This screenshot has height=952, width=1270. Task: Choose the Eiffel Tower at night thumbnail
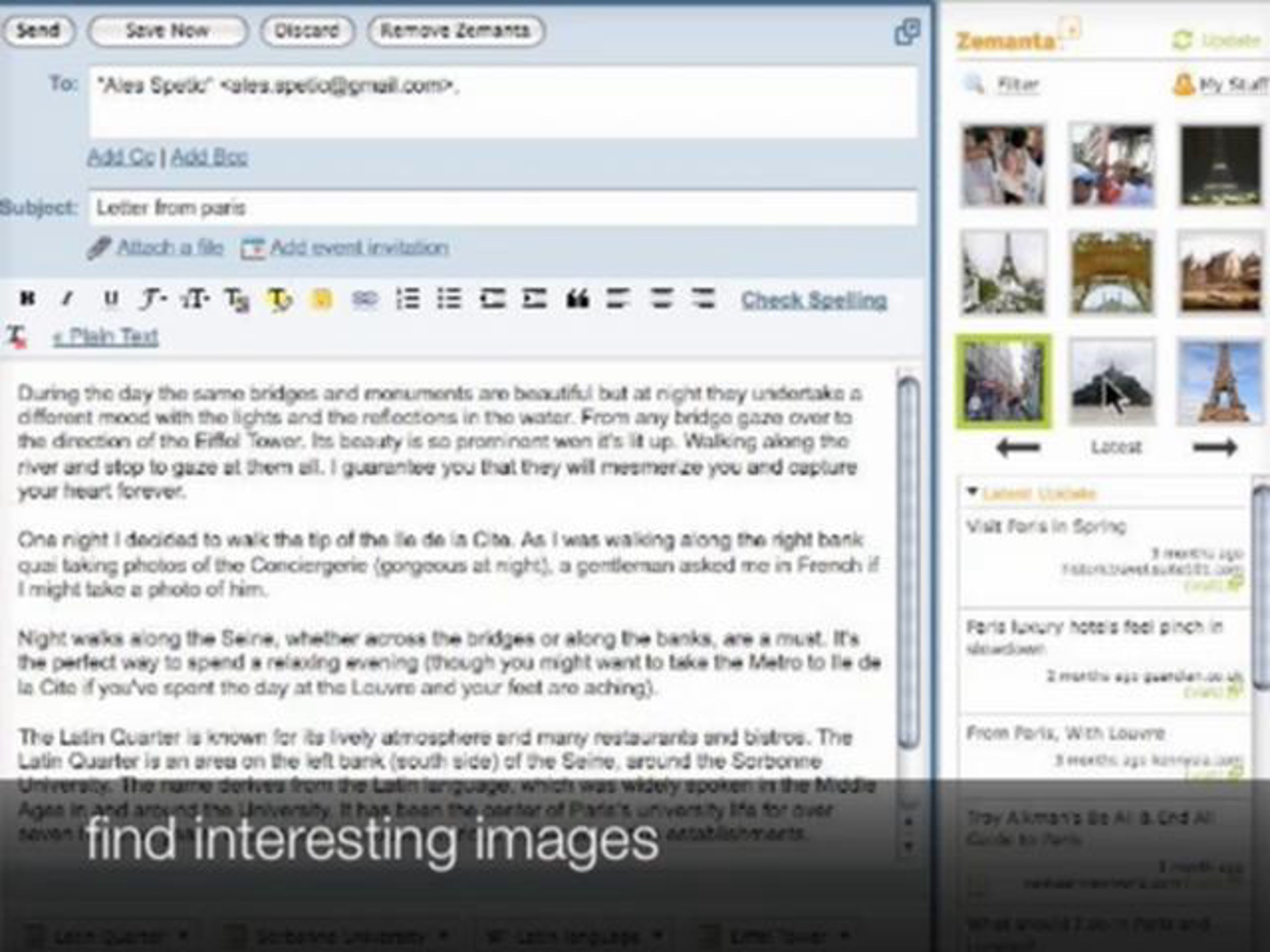pyautogui.click(x=1221, y=166)
